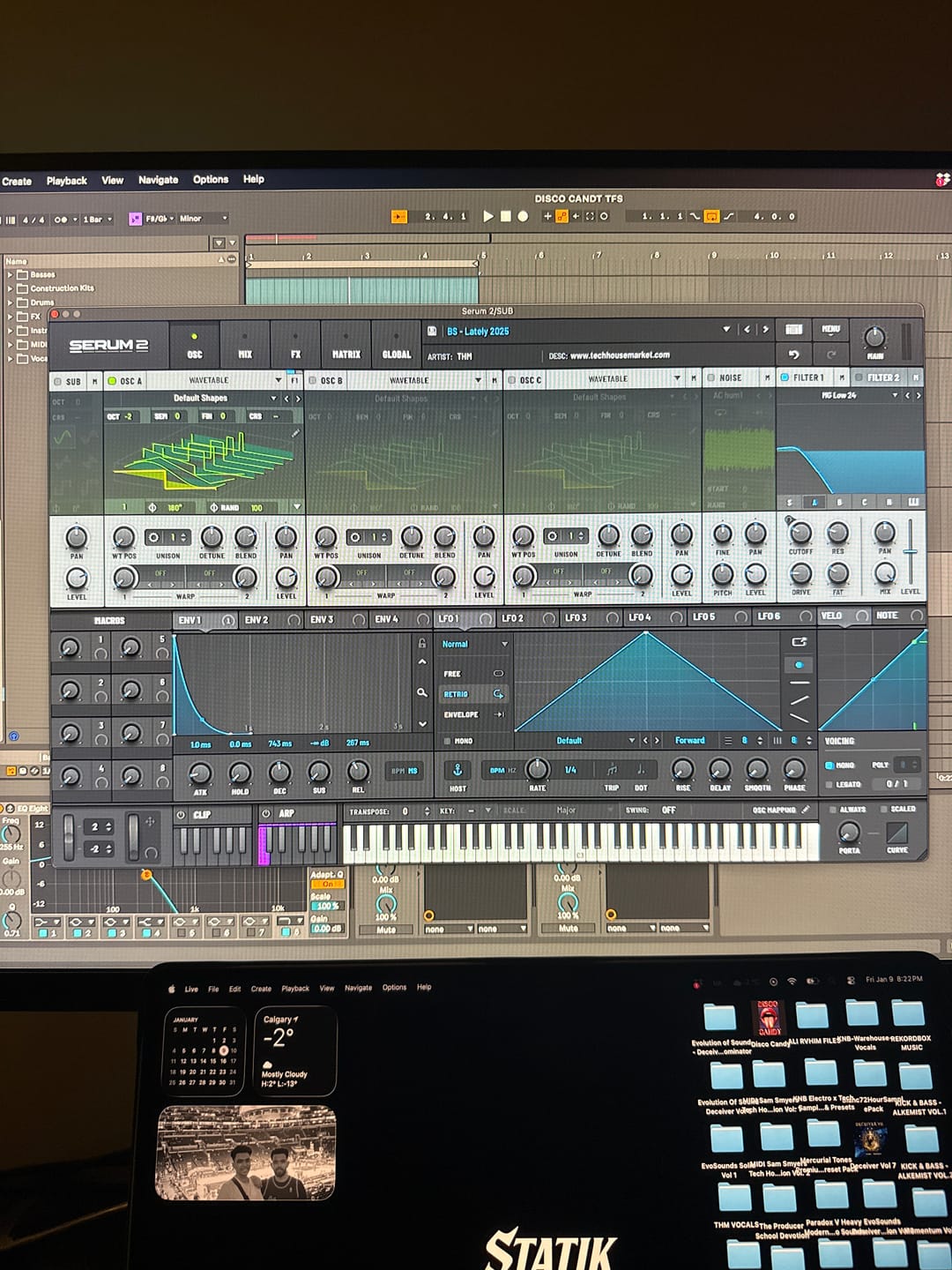This screenshot has height=1270, width=952.
Task: Enable the NOISE oscillator
Action: 710,378
